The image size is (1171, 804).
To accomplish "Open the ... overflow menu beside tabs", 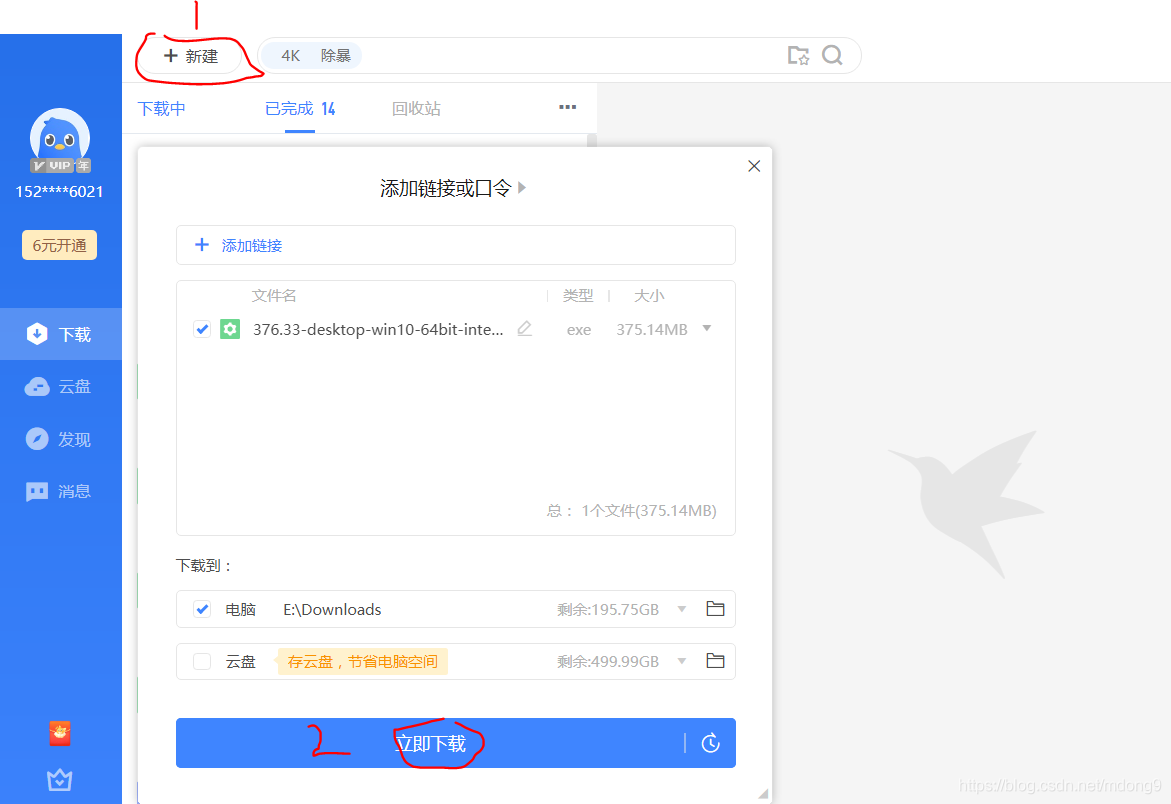I will click(567, 107).
